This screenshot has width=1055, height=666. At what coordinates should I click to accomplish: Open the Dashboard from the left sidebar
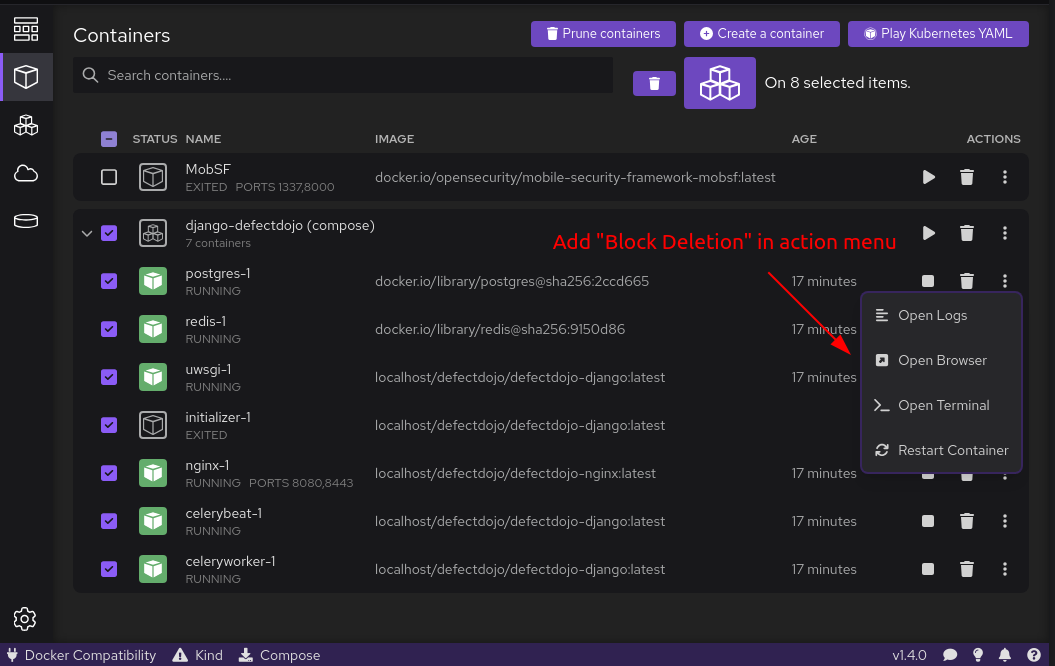pos(26,28)
